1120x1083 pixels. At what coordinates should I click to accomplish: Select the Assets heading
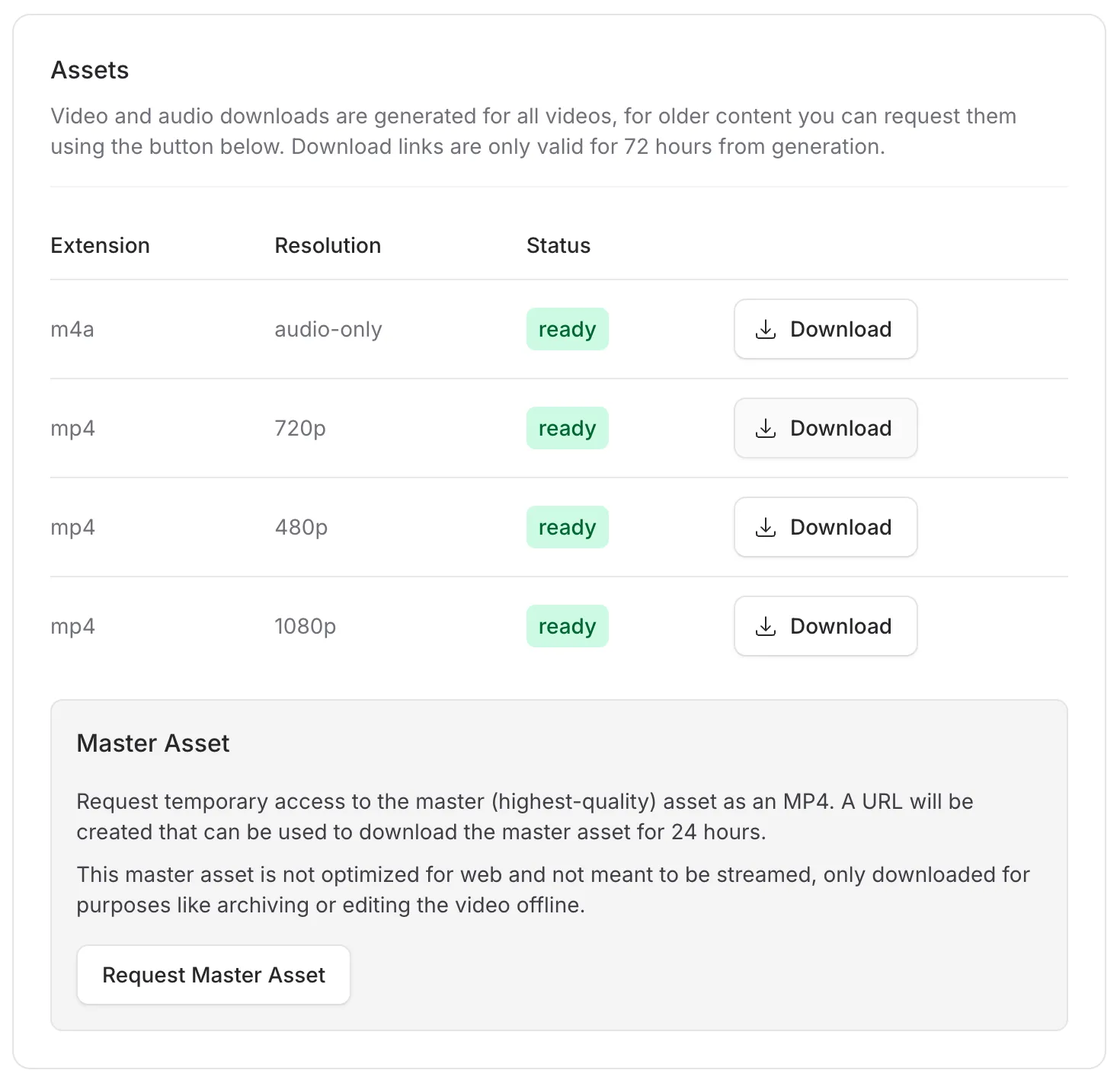coord(90,70)
